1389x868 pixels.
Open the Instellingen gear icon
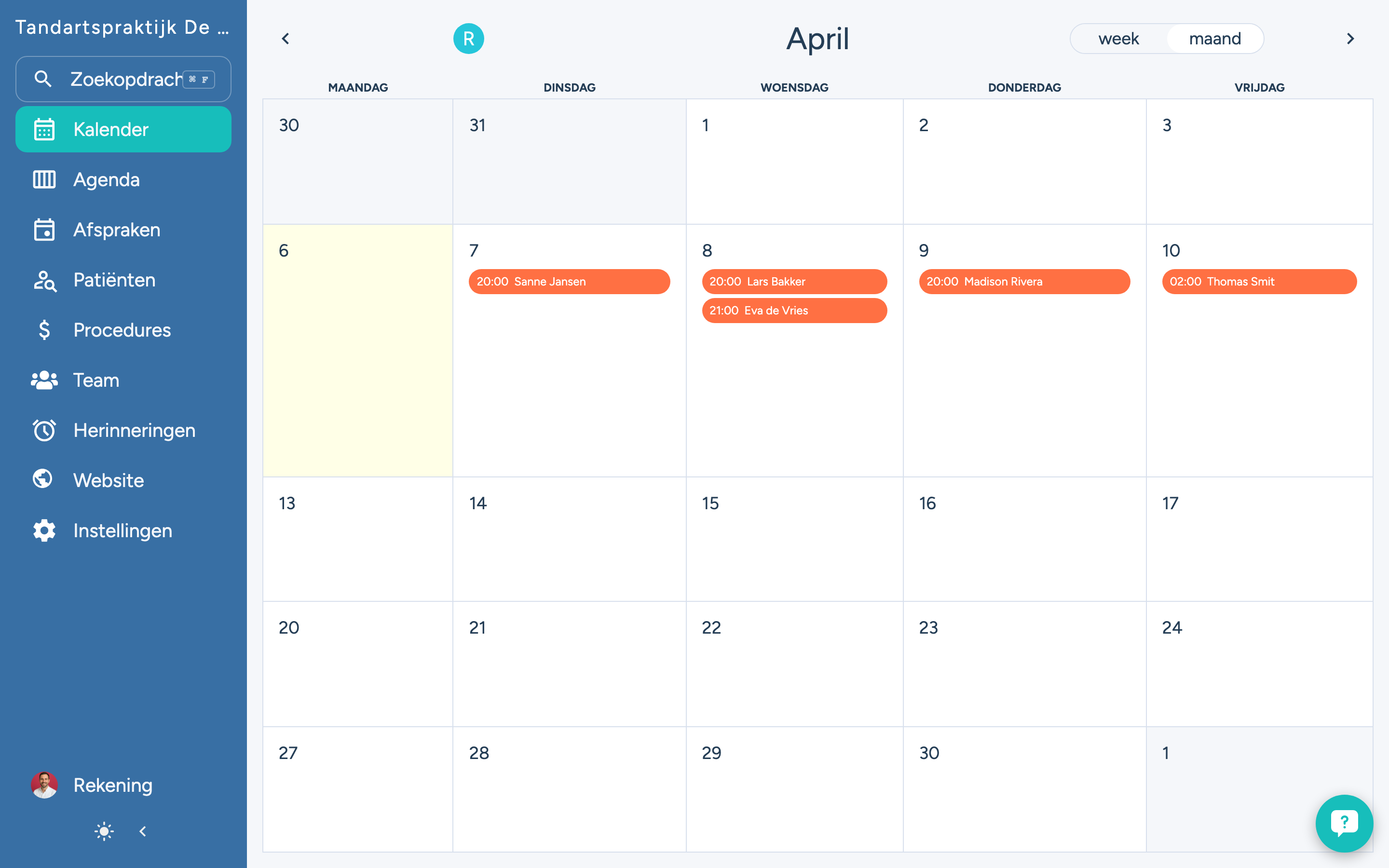click(44, 530)
